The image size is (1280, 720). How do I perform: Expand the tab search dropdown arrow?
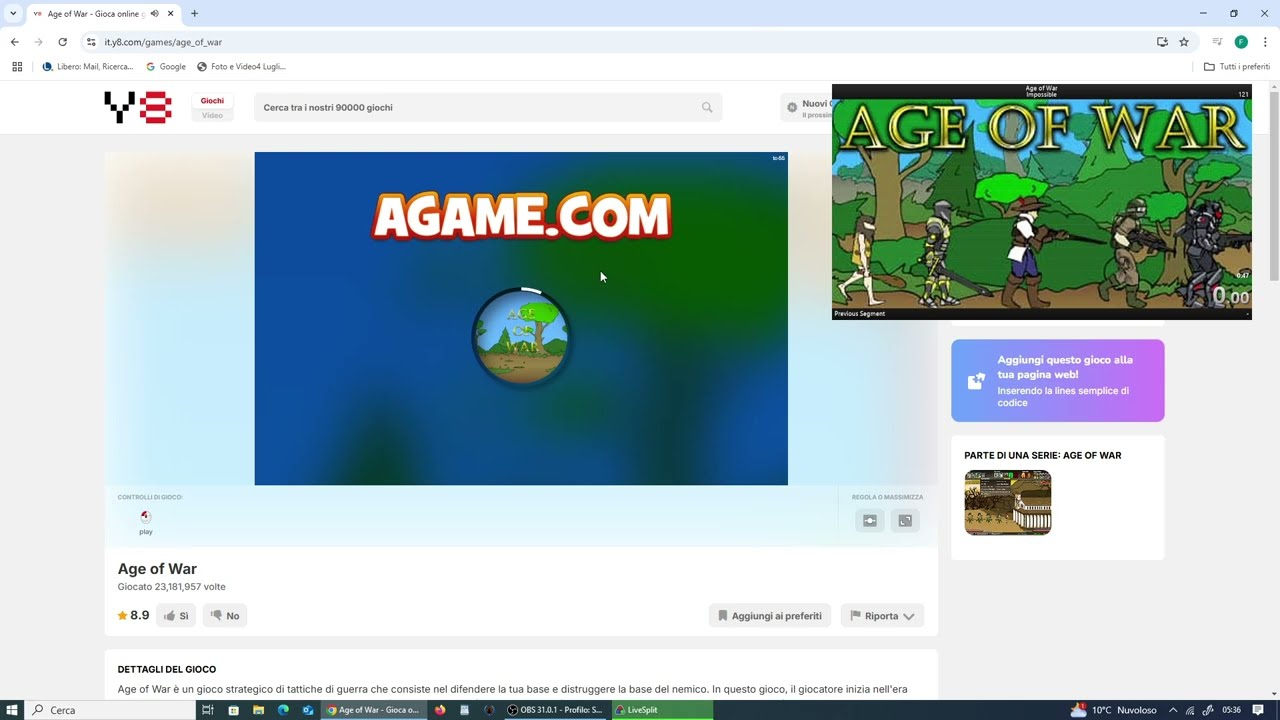pos(12,14)
